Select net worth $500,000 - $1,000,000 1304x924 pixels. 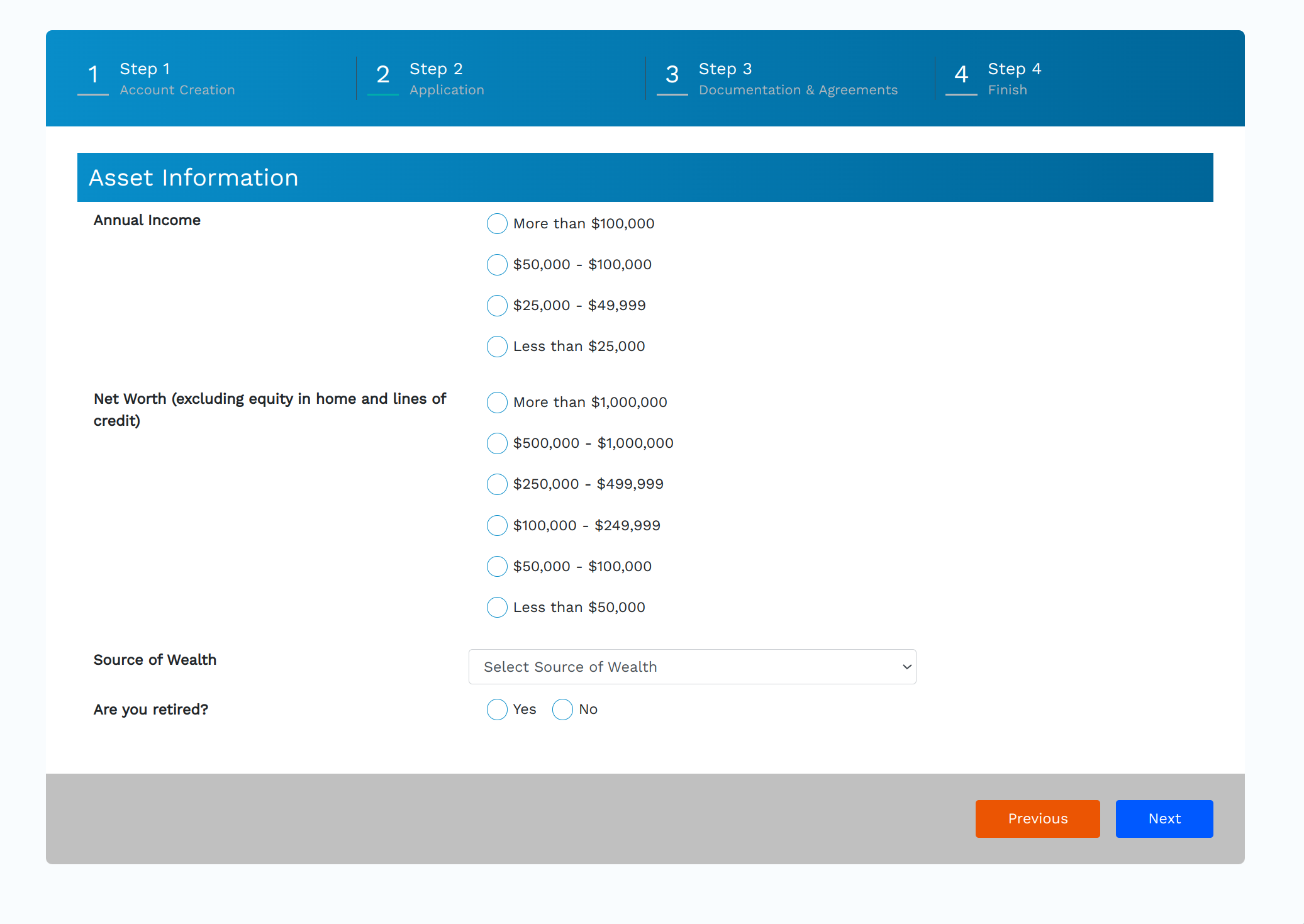click(x=497, y=443)
